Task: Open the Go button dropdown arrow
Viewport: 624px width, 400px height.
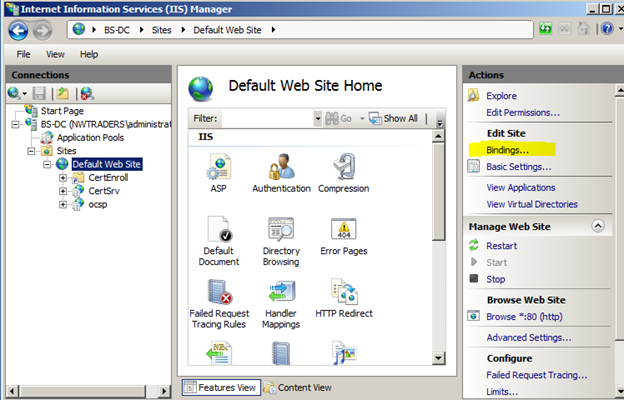Action: pos(362,119)
